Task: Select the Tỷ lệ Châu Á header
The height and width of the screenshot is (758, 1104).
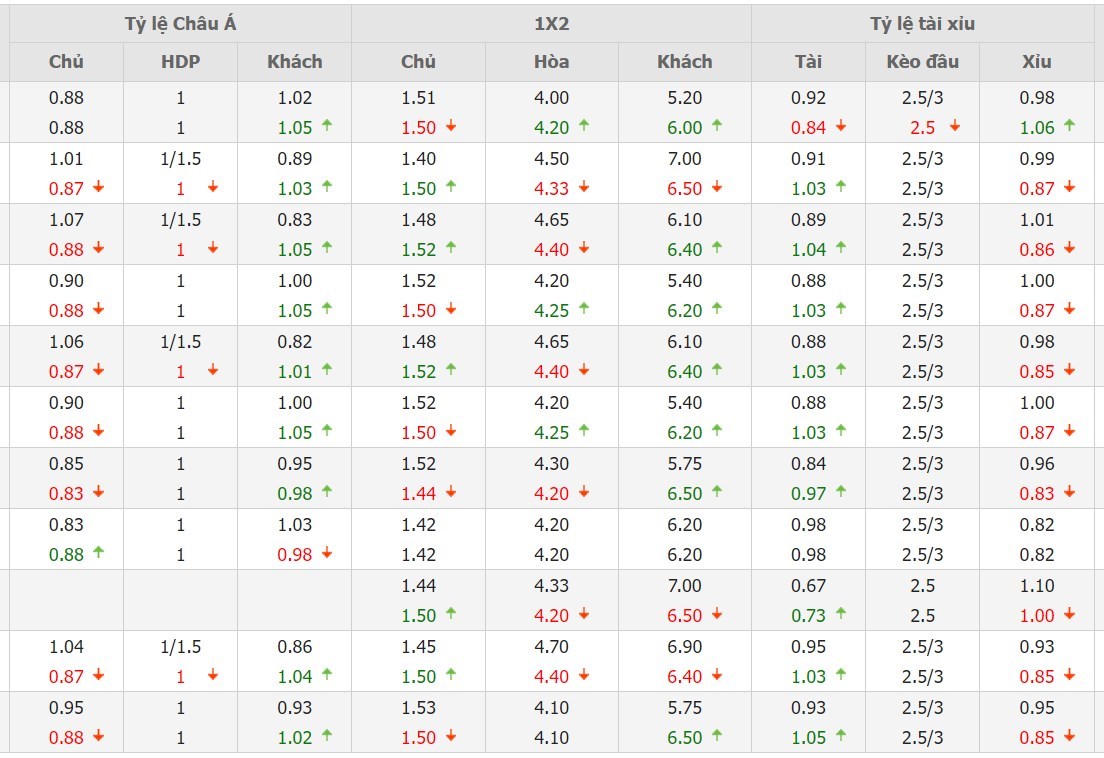Action: [x=180, y=24]
